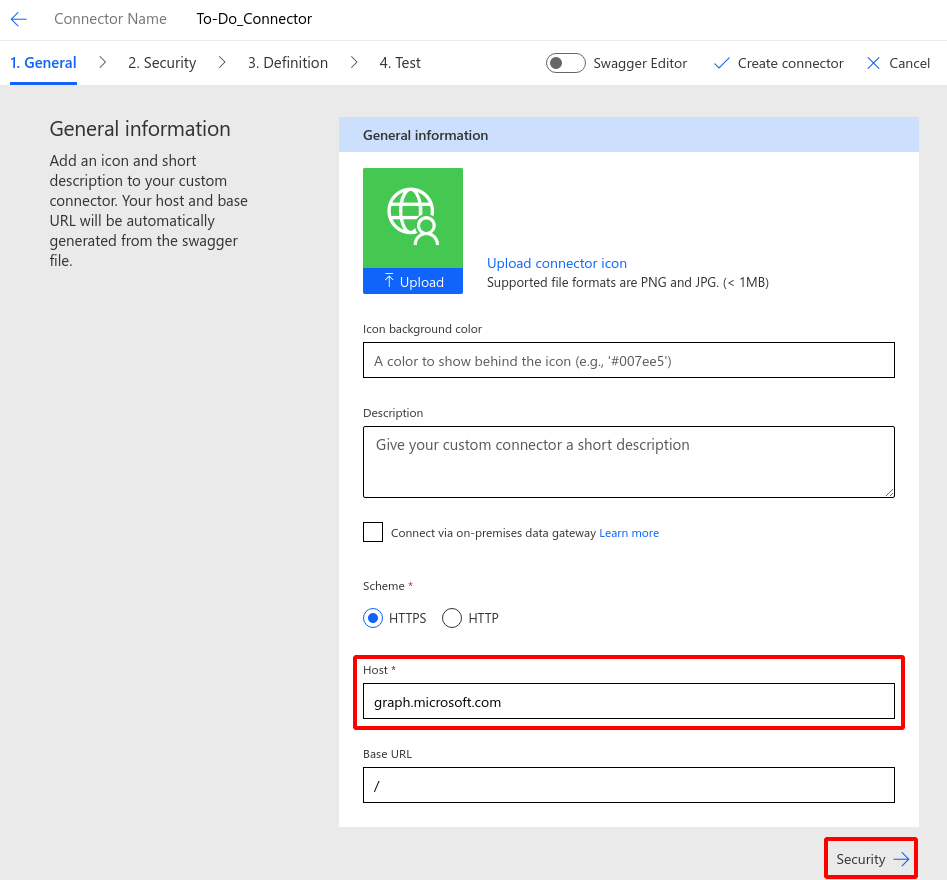The image size is (947, 880).
Task: Open the Upload connector icon link
Action: [x=557, y=263]
